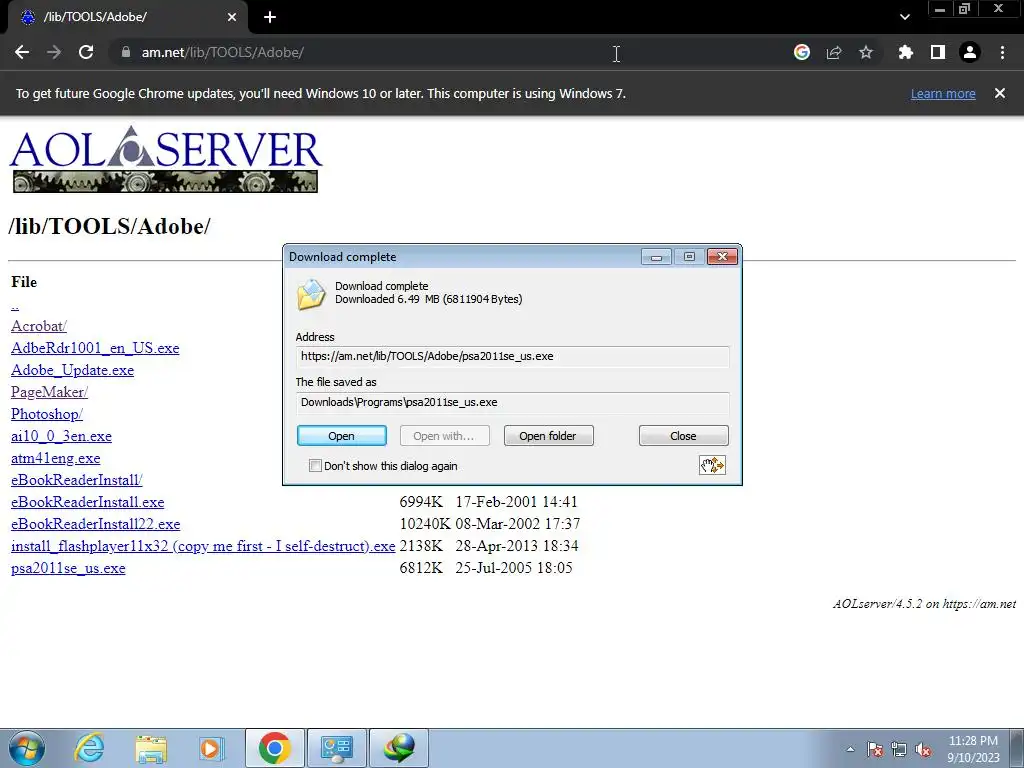Image resolution: width=1024 pixels, height=768 pixels.
Task: Download ai10_0_3en.exe
Action: (61, 436)
